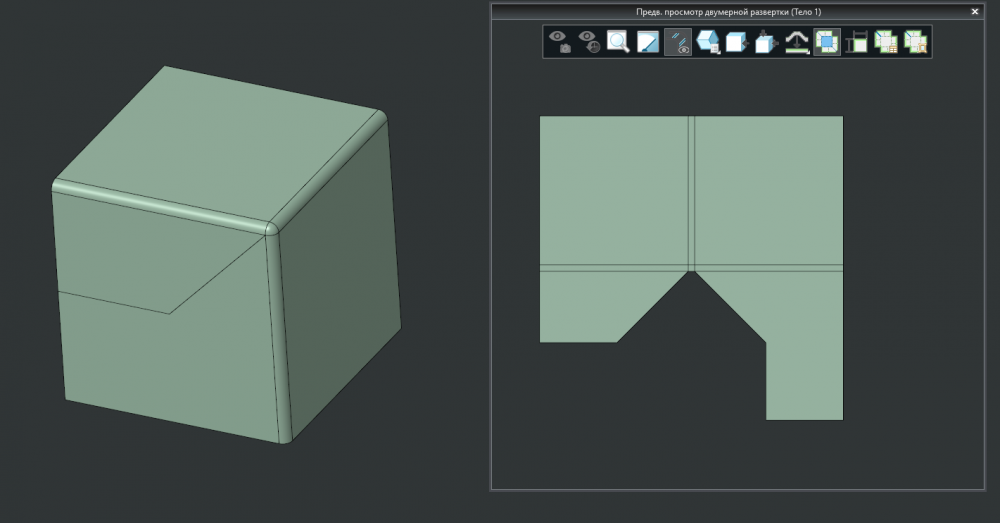Image resolution: width=1000 pixels, height=523 pixels.
Task: Click the upper-left square region of flat pattern
Action: 613,190
